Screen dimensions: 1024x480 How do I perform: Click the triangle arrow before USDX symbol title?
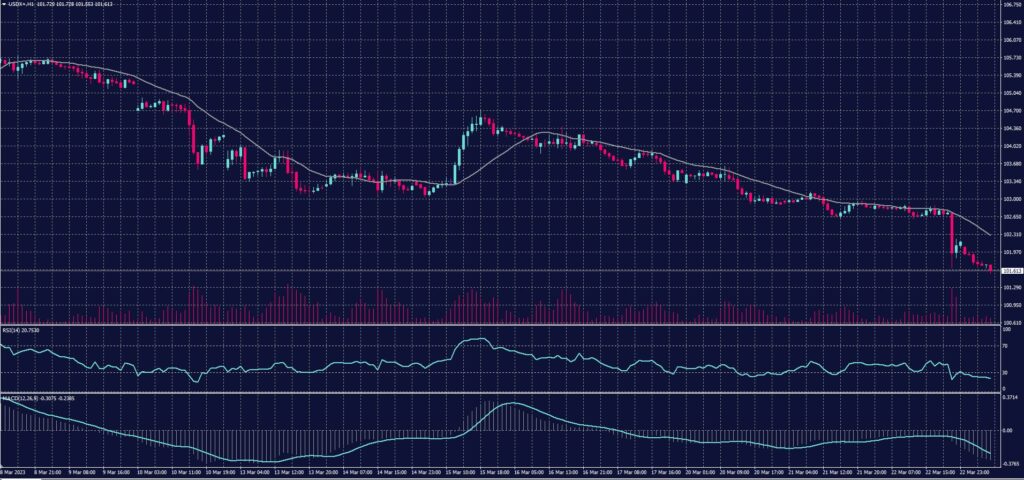tap(4, 4)
